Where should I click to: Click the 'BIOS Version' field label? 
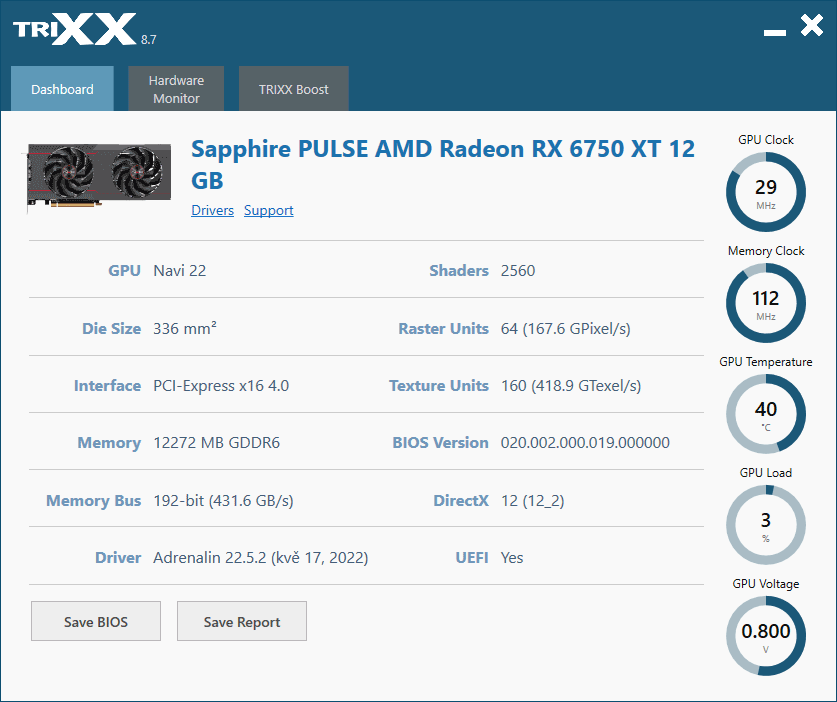[x=440, y=443]
